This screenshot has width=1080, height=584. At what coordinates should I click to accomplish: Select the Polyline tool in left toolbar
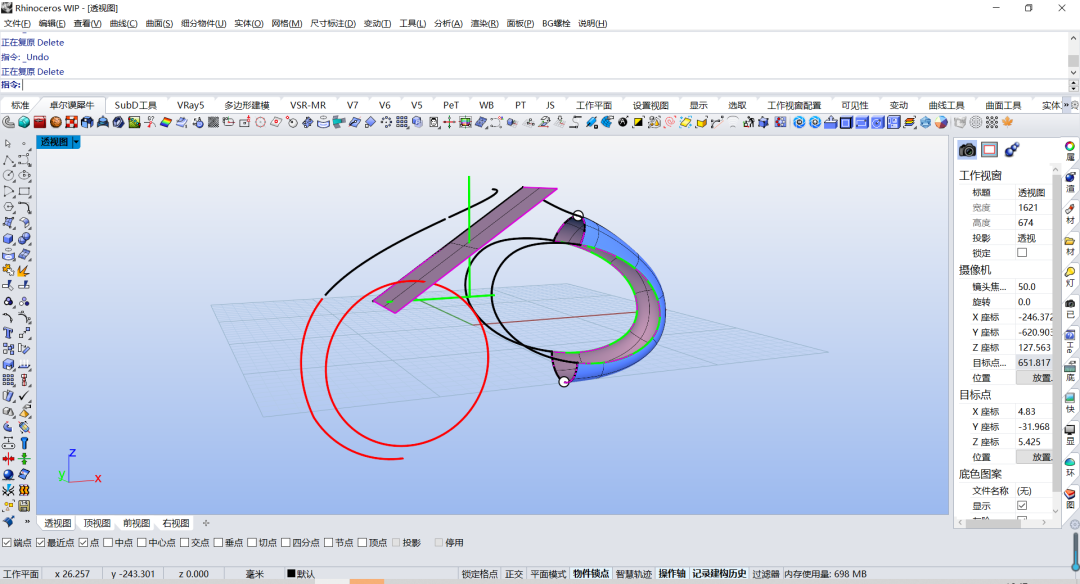pos(8,160)
